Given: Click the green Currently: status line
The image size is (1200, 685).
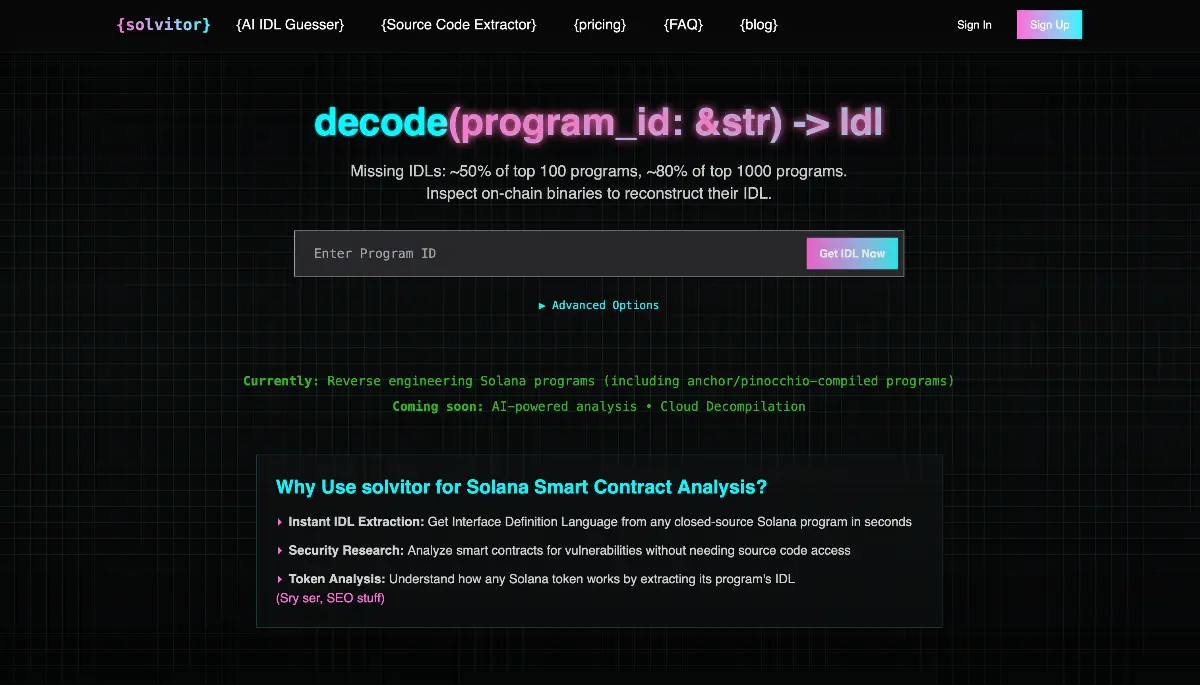Looking at the screenshot, I should coord(598,381).
